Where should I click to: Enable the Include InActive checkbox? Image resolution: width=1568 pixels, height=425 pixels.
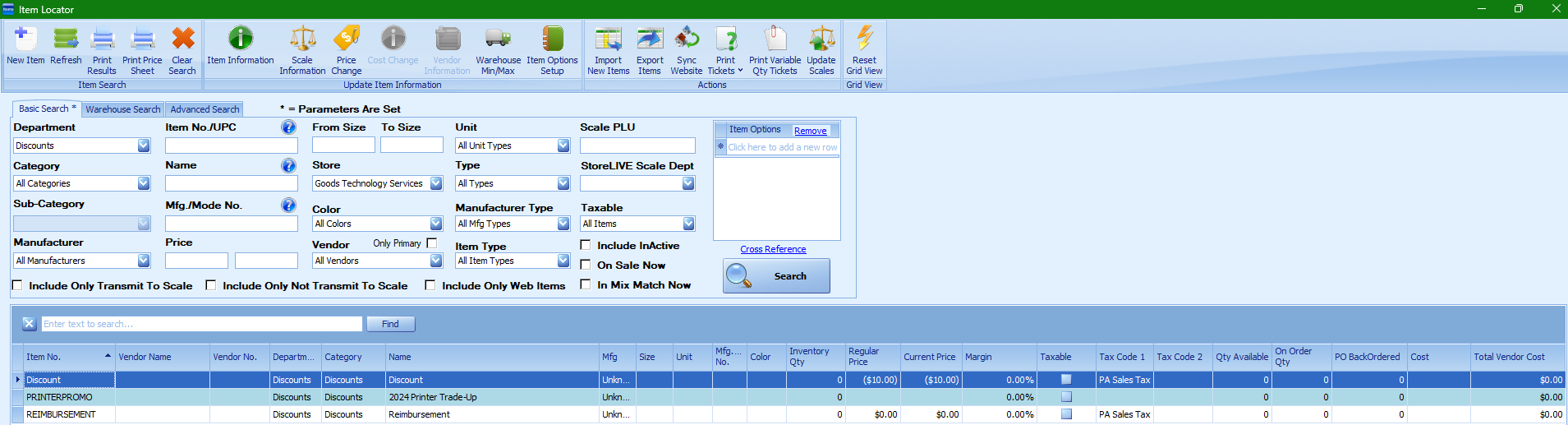586,245
